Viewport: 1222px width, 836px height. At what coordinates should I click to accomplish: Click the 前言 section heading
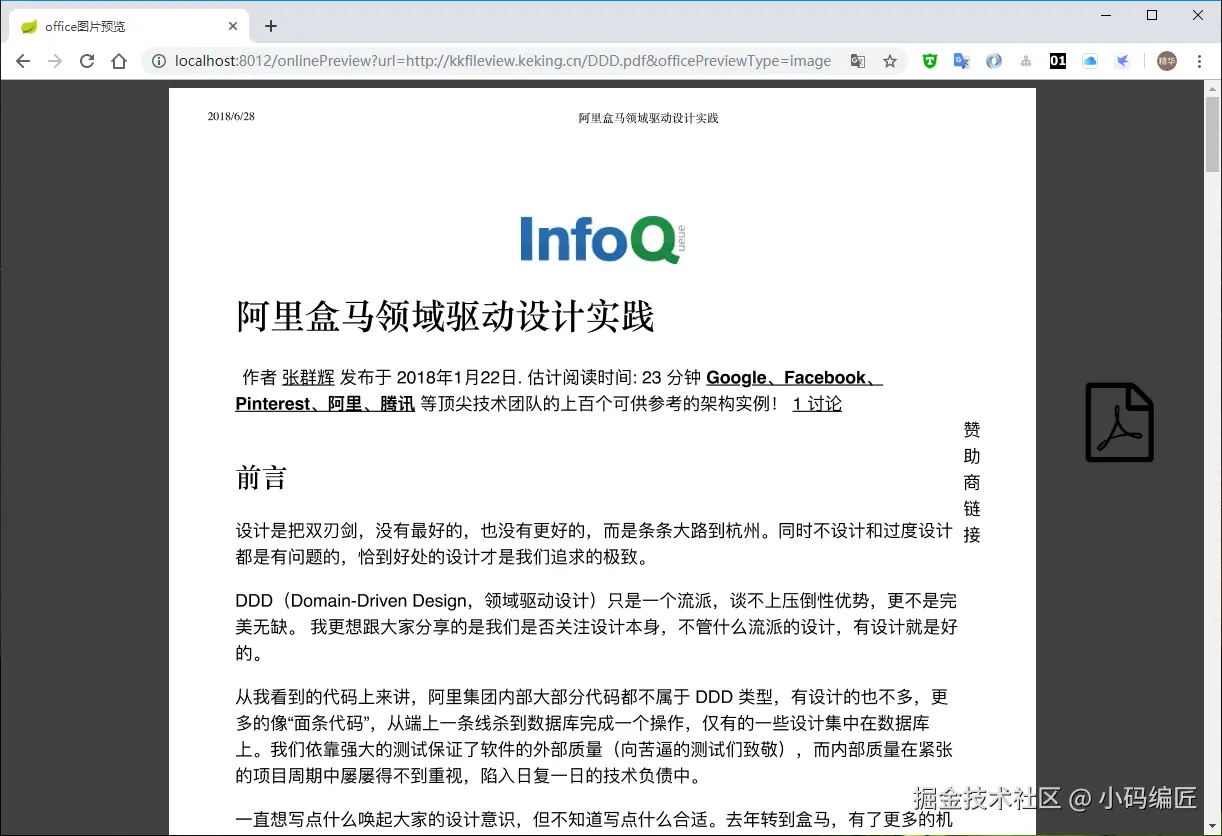261,478
